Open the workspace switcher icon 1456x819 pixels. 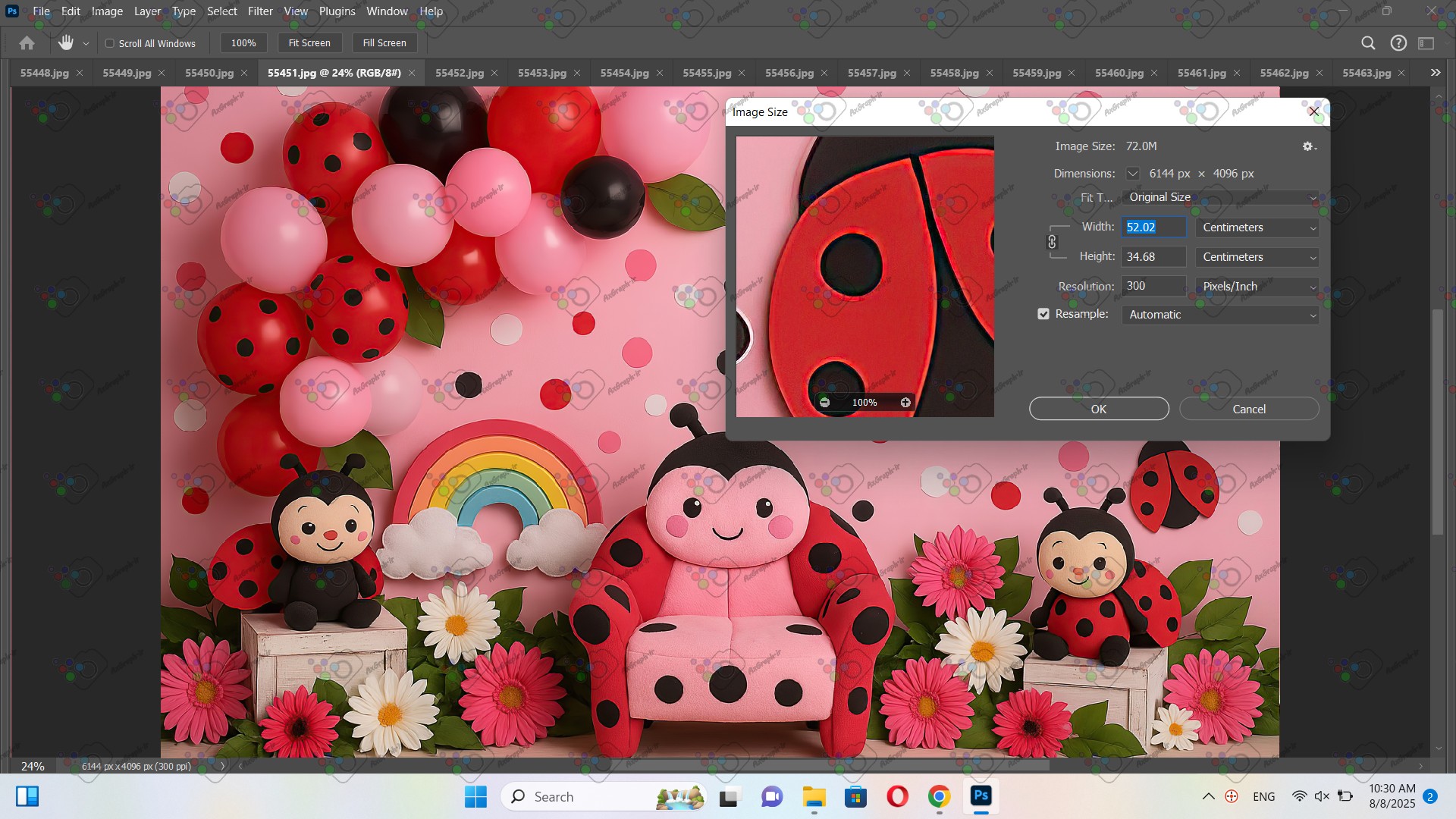[x=1426, y=43]
